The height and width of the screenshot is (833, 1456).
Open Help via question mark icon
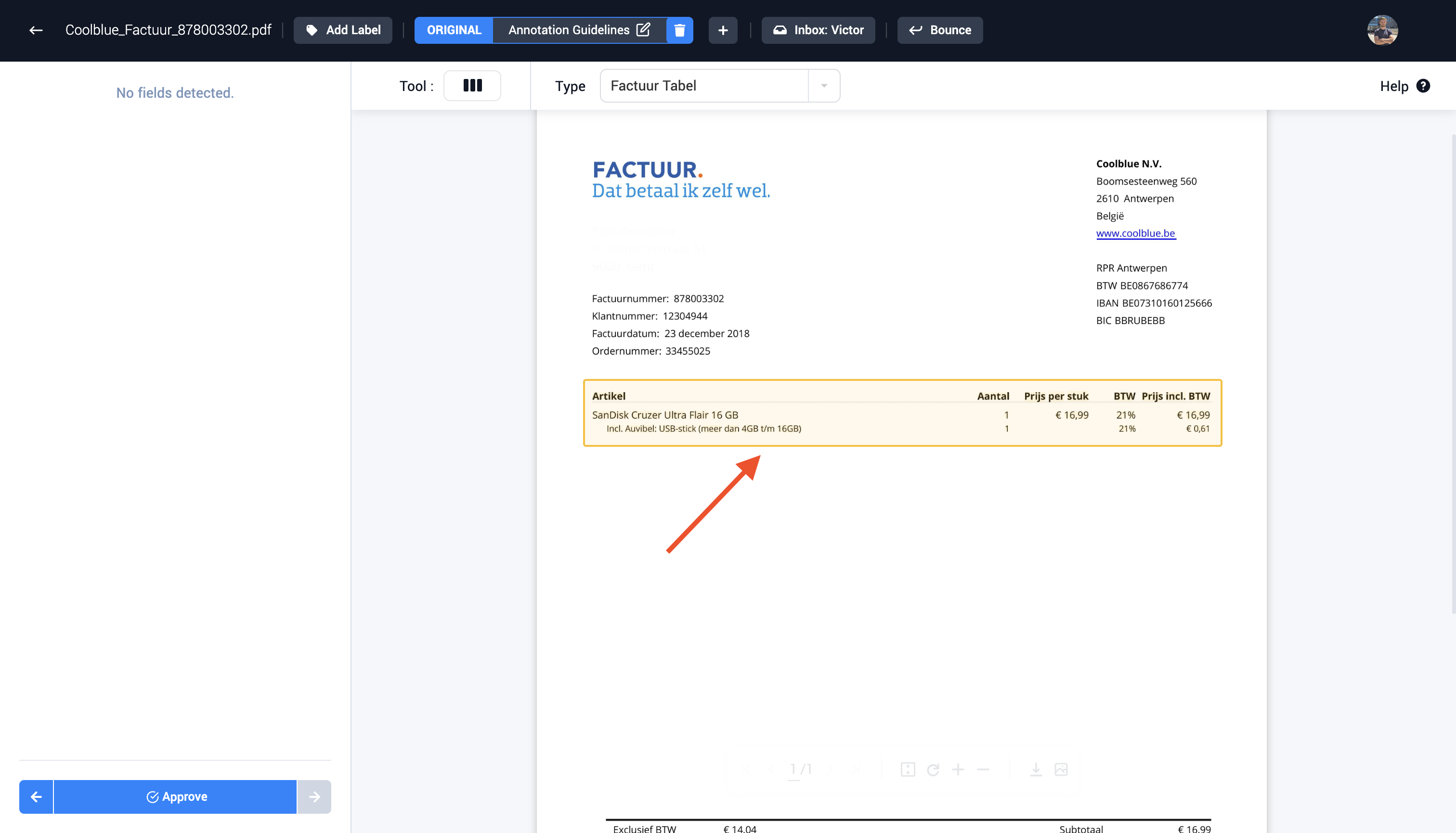tap(1423, 86)
